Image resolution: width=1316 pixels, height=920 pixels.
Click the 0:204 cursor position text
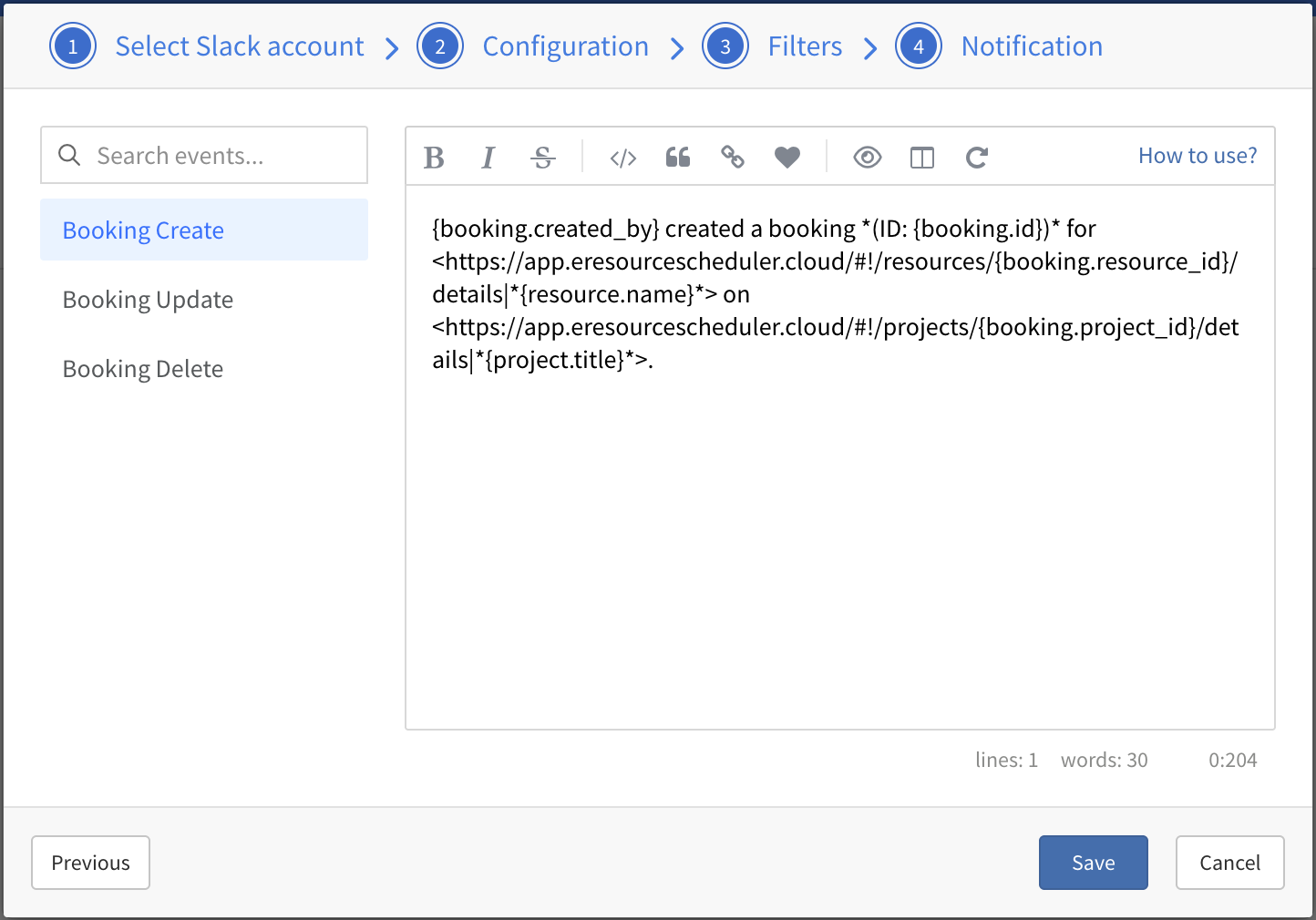point(1233,760)
